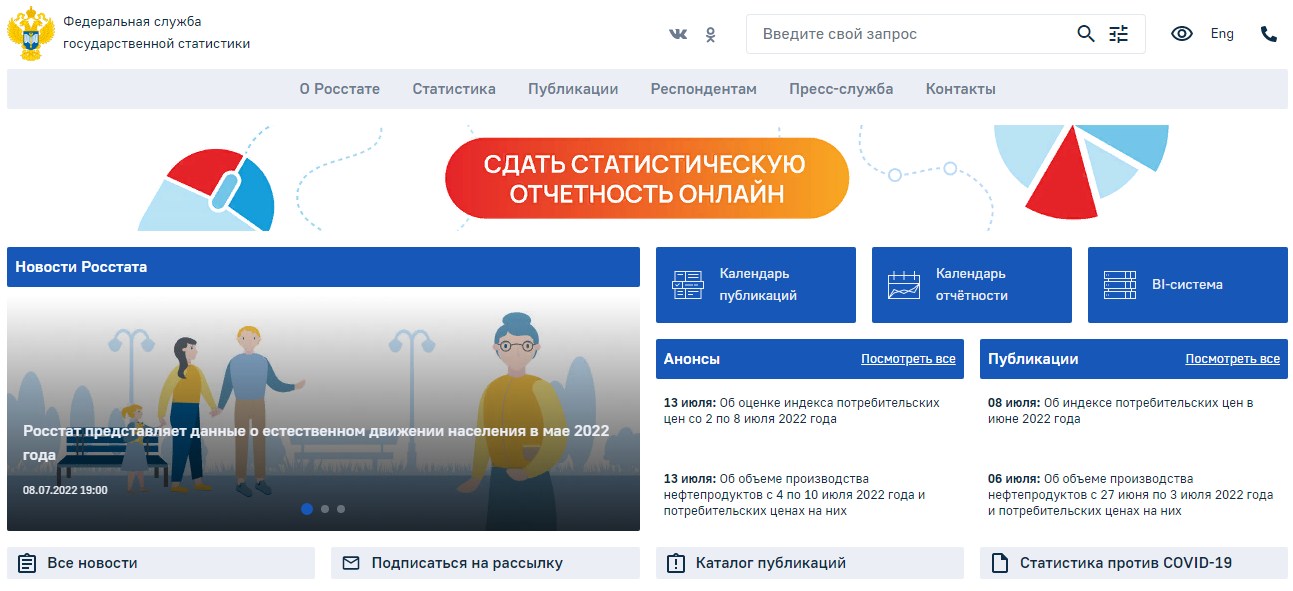Open 'Каталог публикаций' button
1293x591 pixels.
coord(810,563)
